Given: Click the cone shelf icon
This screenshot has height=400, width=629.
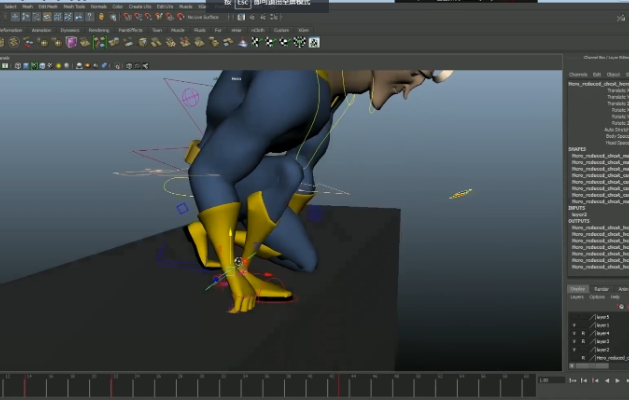Looking at the screenshot, I should tap(243, 42).
